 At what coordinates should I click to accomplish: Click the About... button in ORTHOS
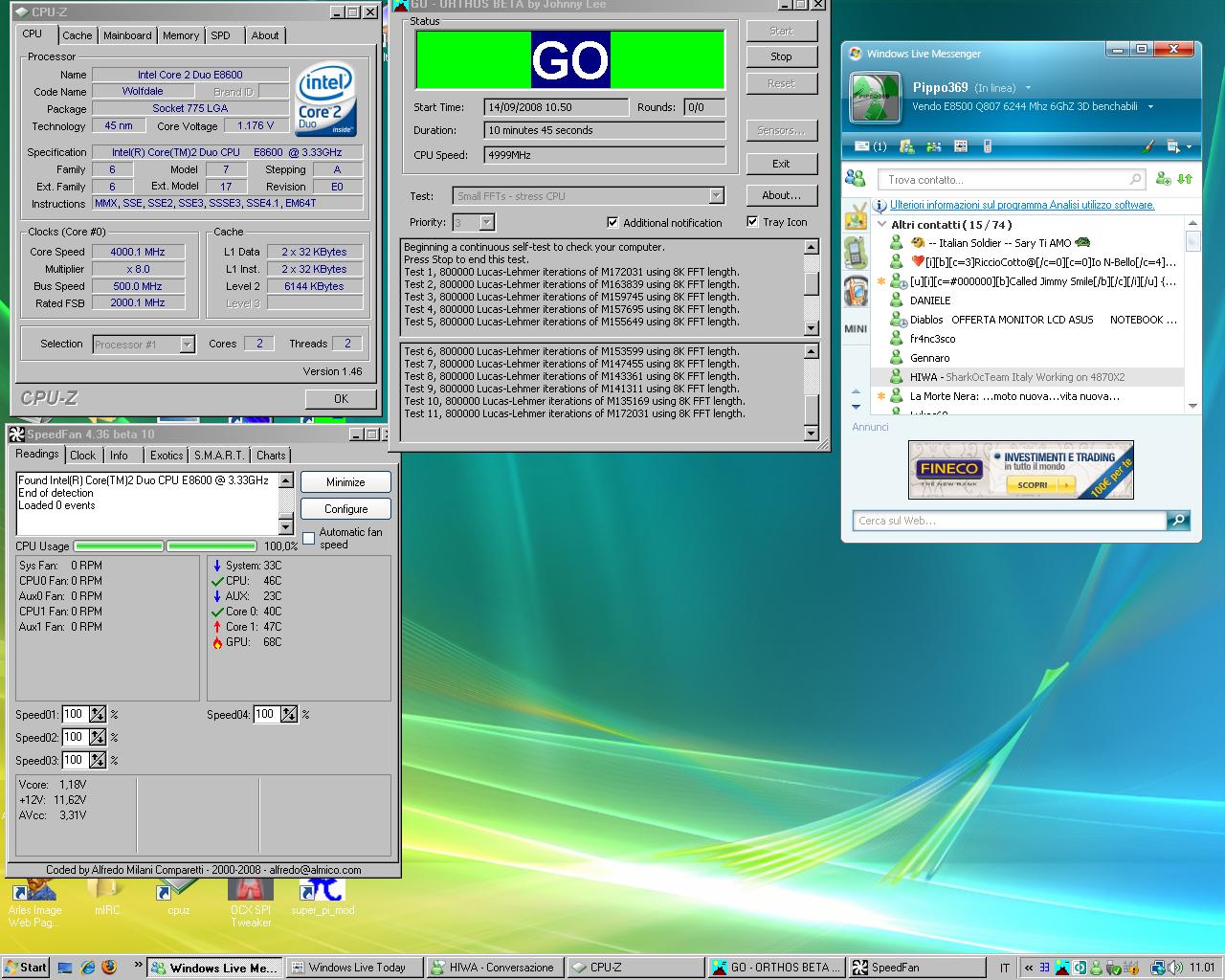(x=781, y=195)
